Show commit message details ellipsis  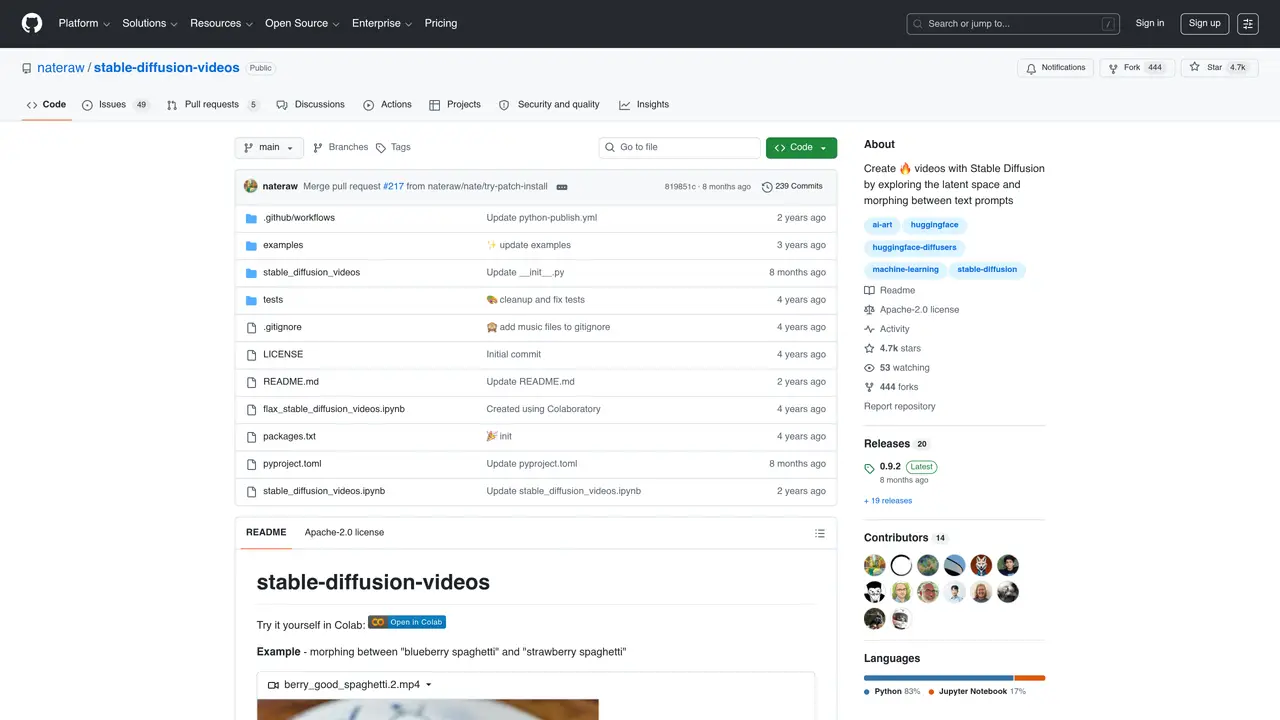tap(562, 187)
